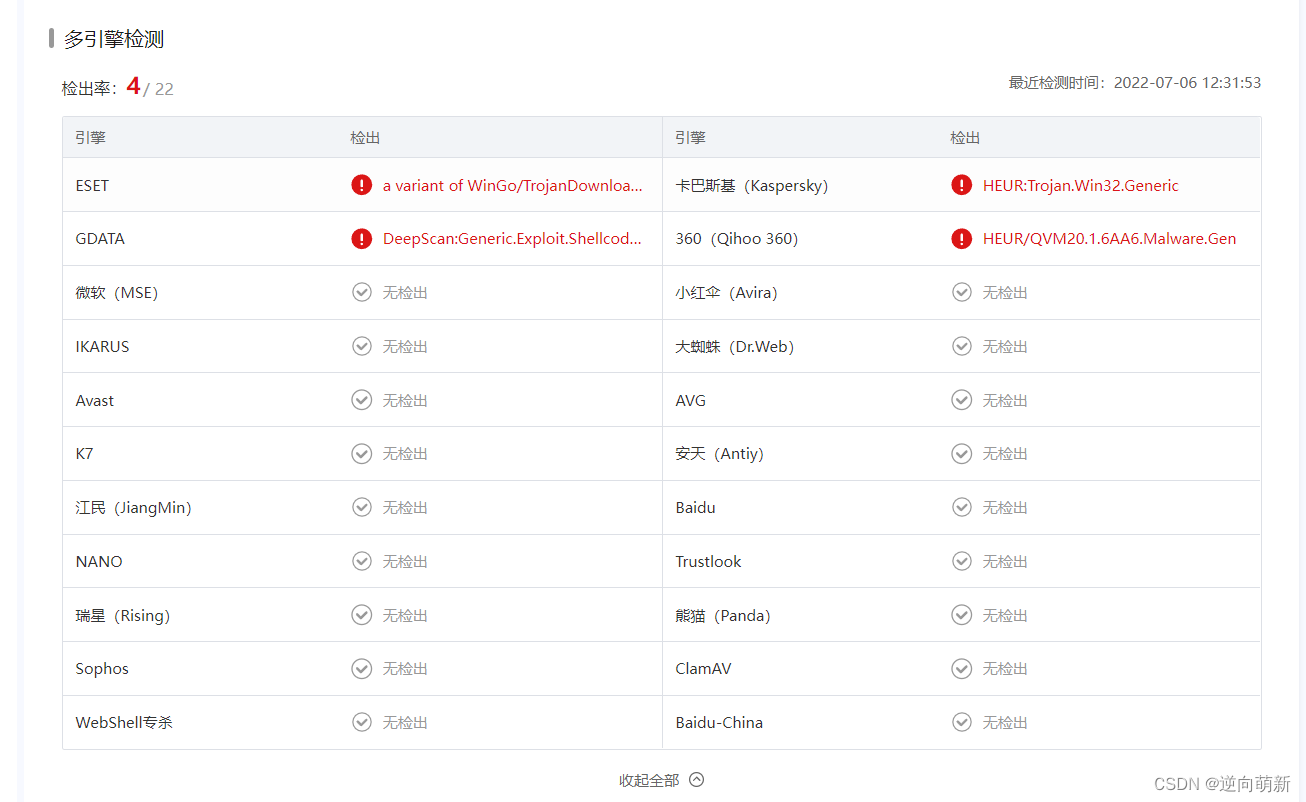This screenshot has width=1306, height=802.
Task: Select the 360 (Qihoo 360) engine name
Action: point(737,239)
